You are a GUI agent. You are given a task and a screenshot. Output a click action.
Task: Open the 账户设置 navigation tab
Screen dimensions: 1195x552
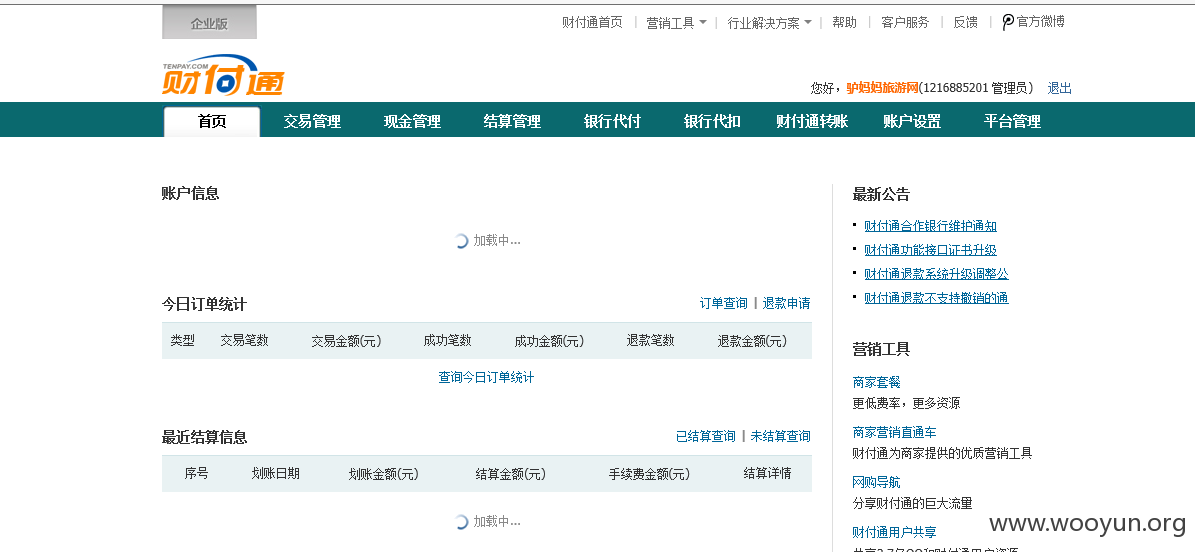[x=912, y=121]
